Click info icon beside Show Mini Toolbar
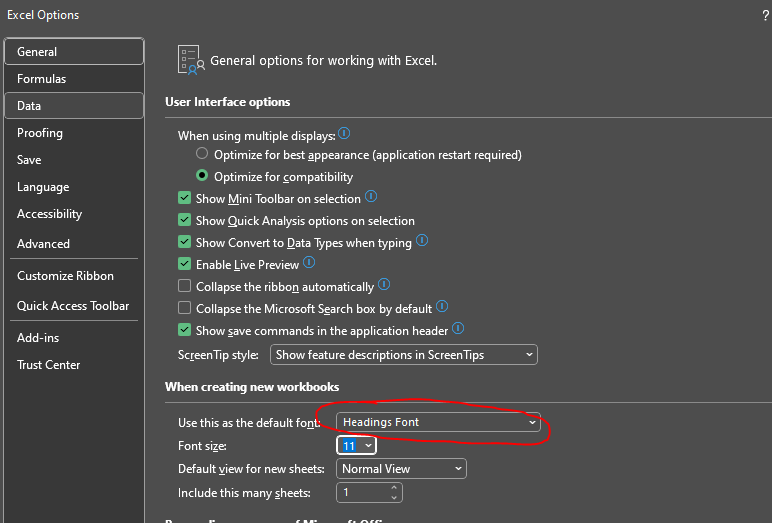772x523 pixels. 371,196
